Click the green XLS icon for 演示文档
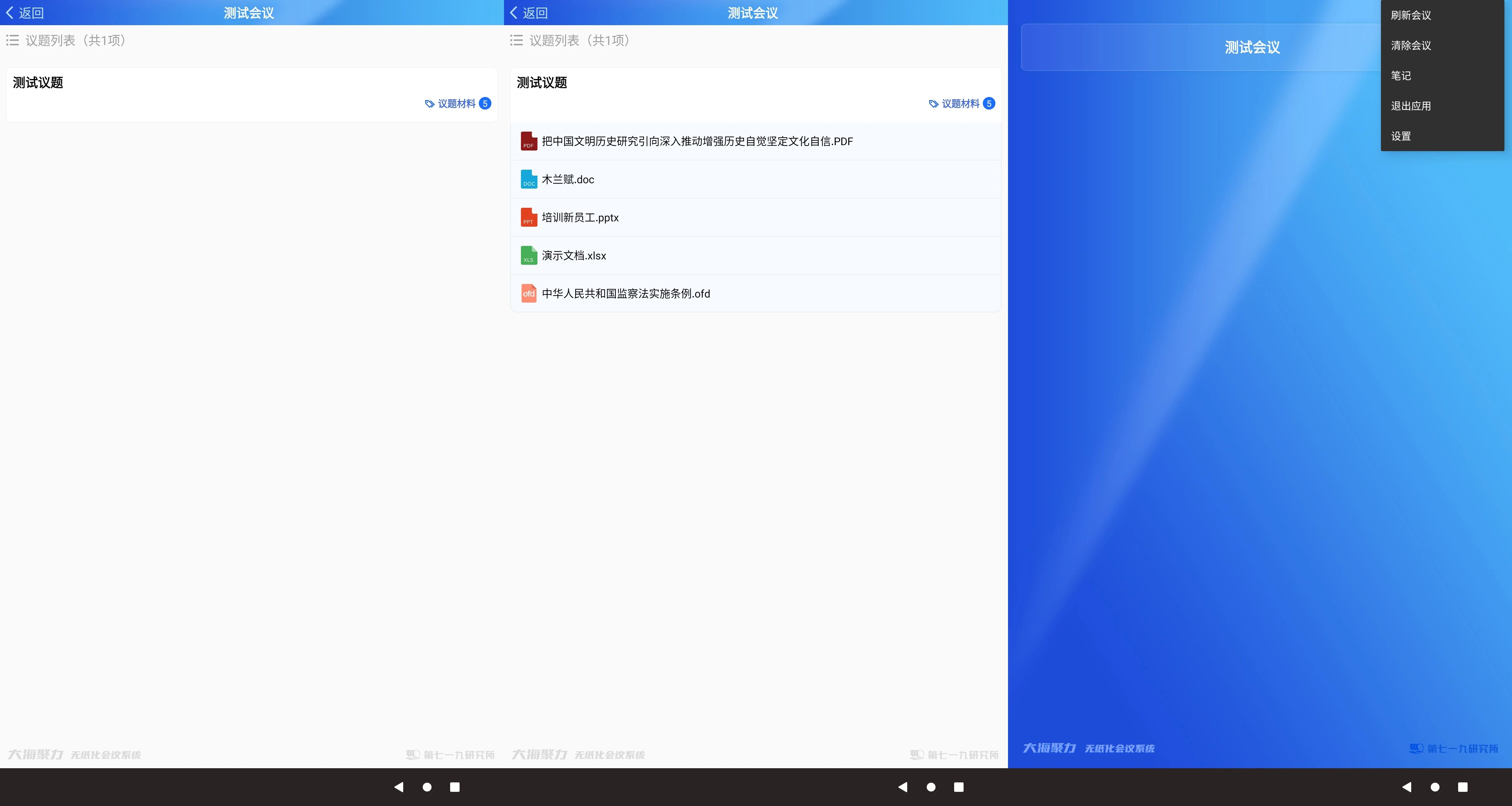The image size is (1512, 806). point(529,256)
